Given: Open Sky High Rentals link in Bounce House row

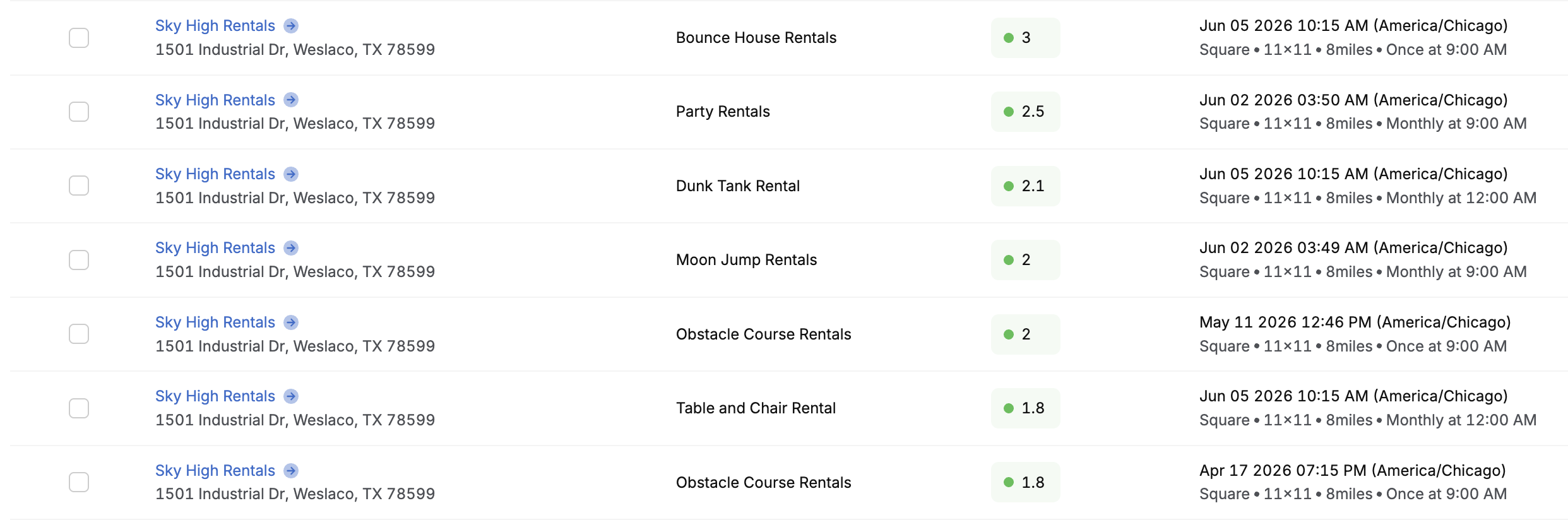Looking at the screenshot, I should click(215, 26).
